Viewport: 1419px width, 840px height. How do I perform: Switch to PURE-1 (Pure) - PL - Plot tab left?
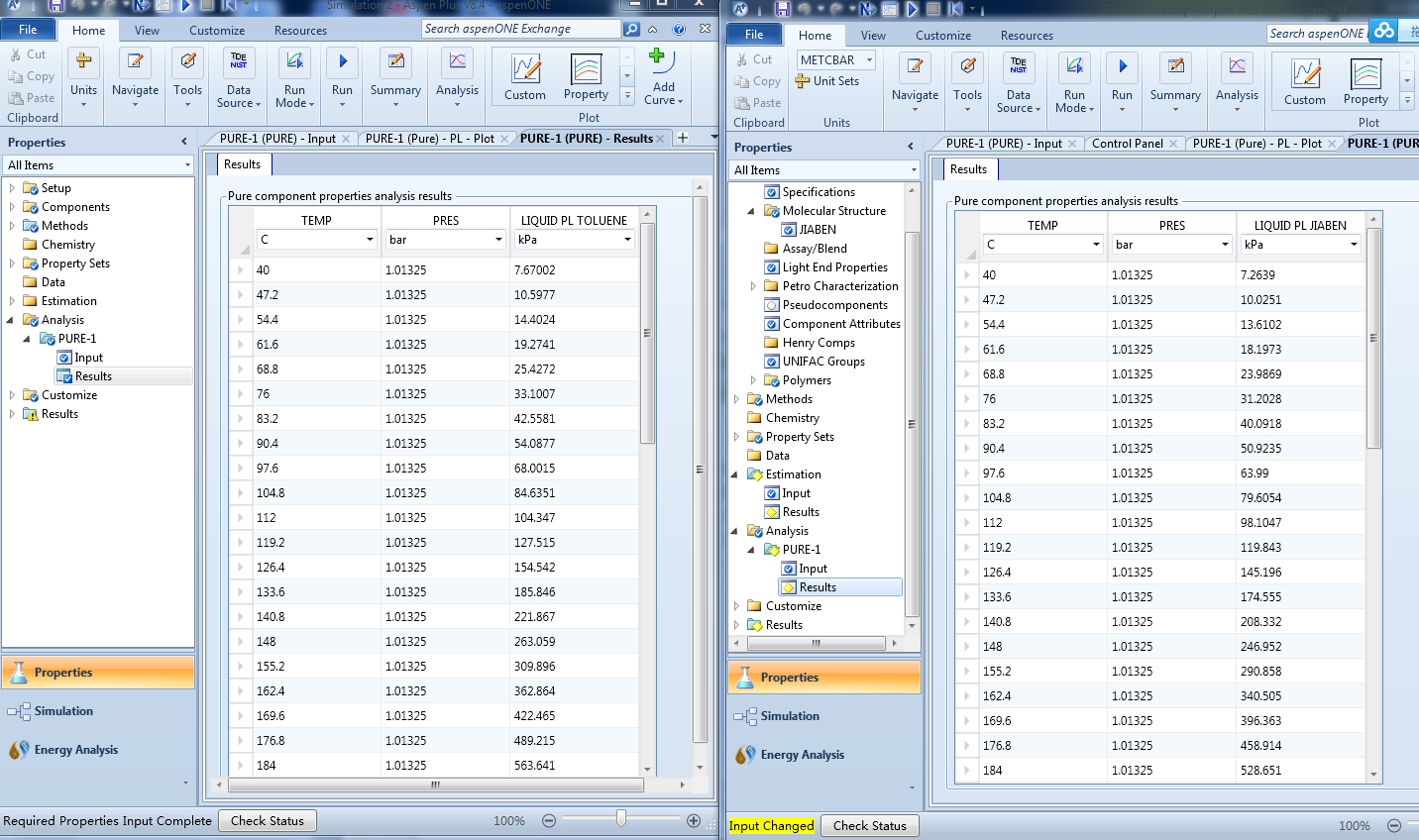(x=429, y=139)
